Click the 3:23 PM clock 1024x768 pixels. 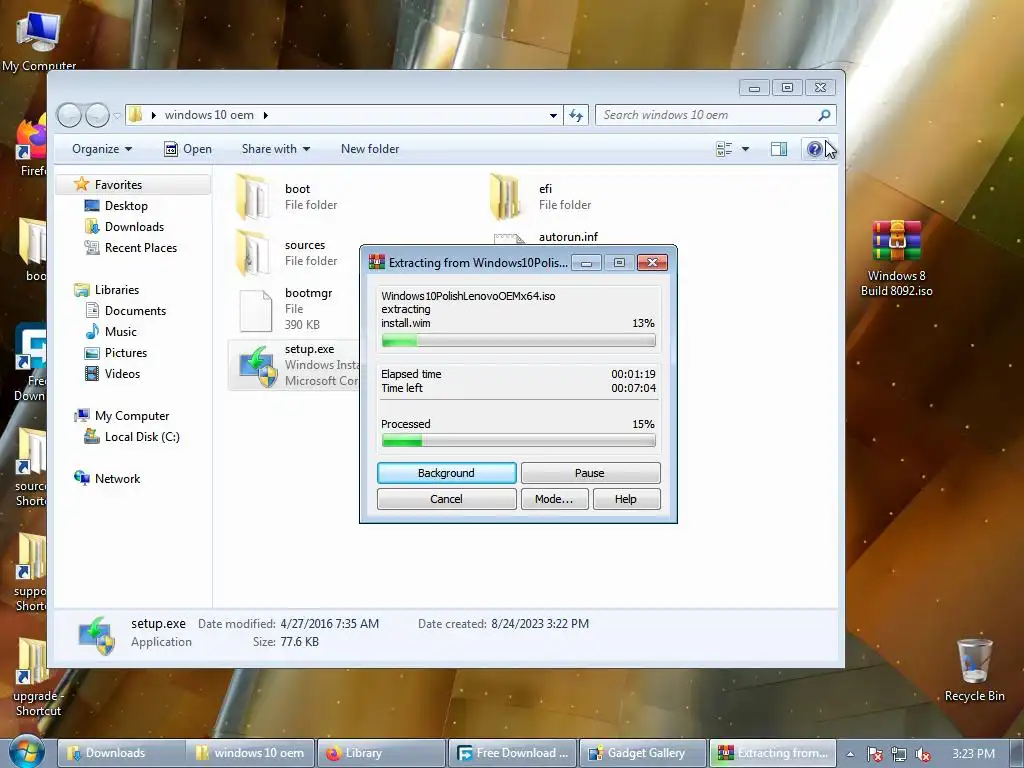(x=973, y=754)
